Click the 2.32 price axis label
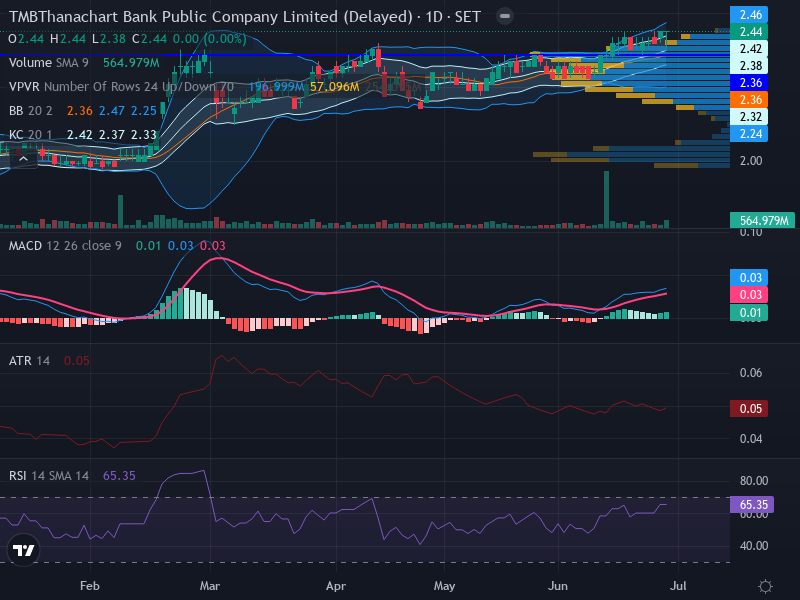 click(749, 117)
